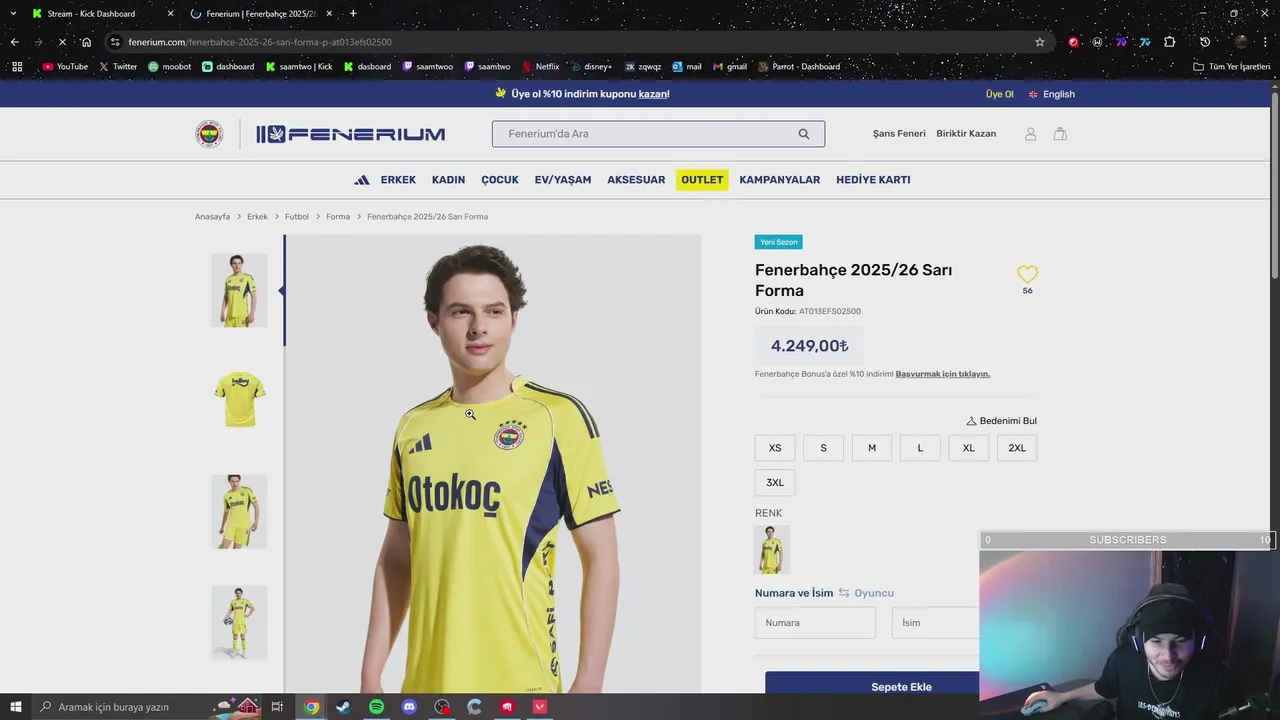Click the Bedenimi Bul size finder link
The image size is (1280, 720).
[x=1001, y=421]
